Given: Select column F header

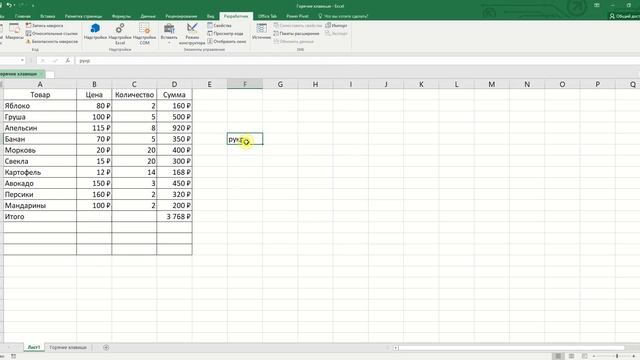Looking at the screenshot, I should click(x=245, y=84).
